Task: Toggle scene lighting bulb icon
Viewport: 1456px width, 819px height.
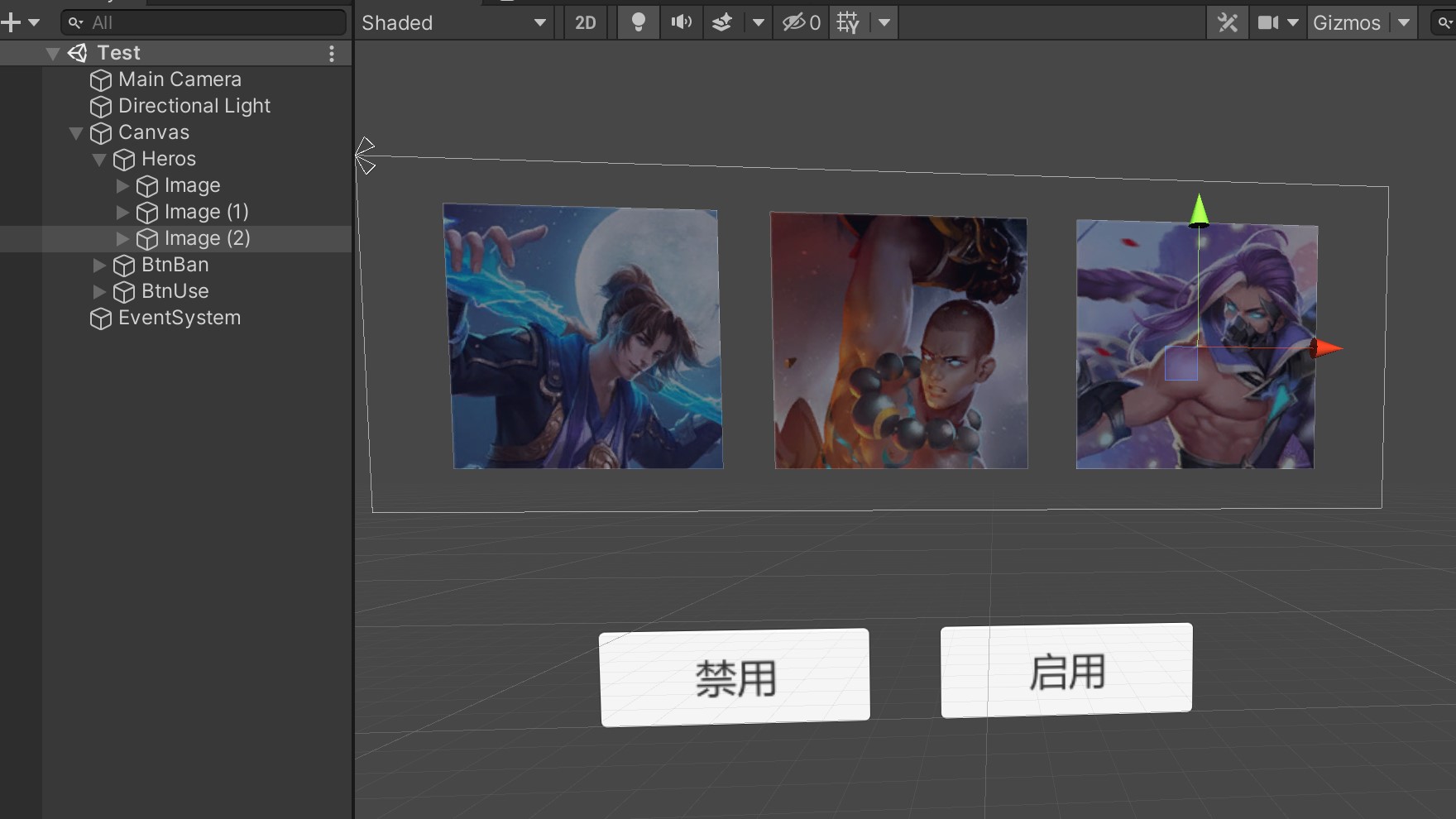Action: click(x=638, y=22)
